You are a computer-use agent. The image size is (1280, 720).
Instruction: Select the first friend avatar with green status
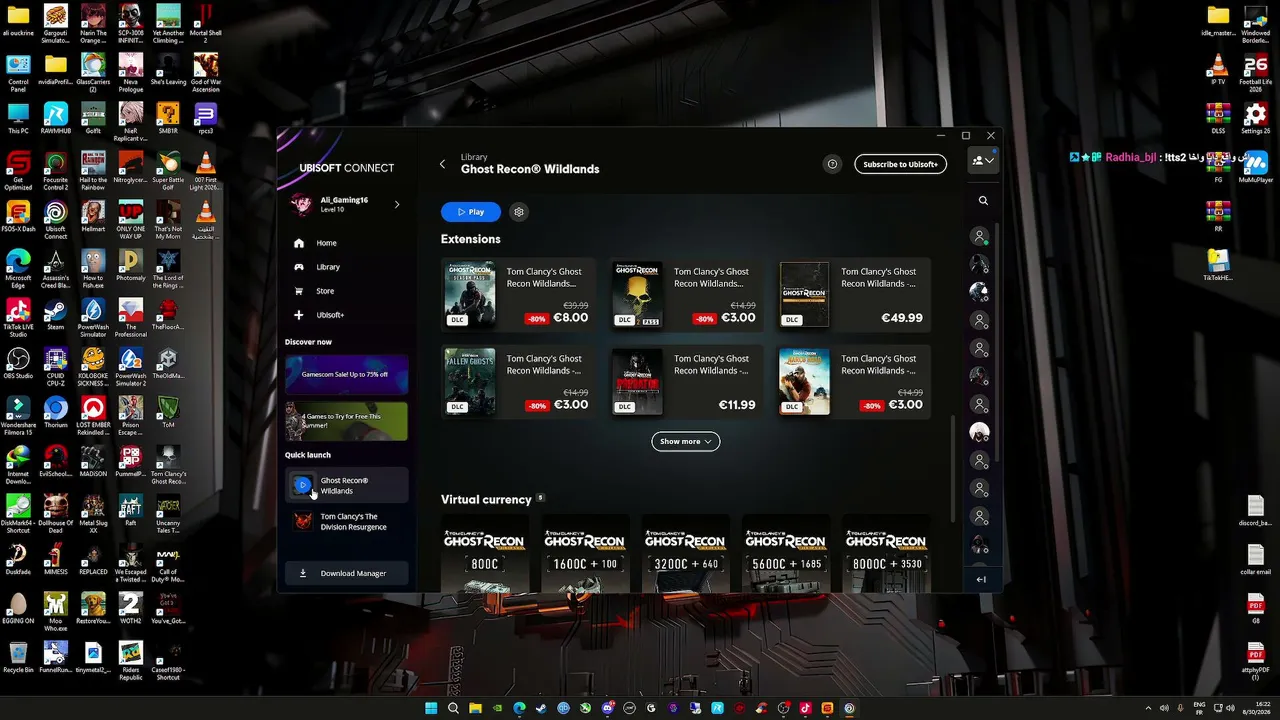pyautogui.click(x=980, y=237)
